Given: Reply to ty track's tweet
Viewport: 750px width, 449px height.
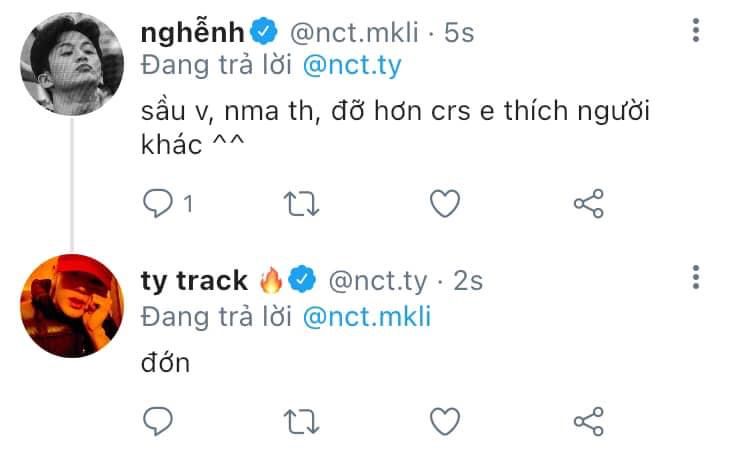Looking at the screenshot, I should click(158, 419).
